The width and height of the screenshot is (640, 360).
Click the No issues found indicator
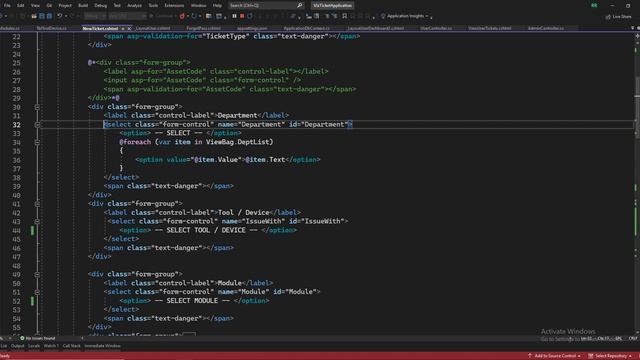(x=37, y=338)
